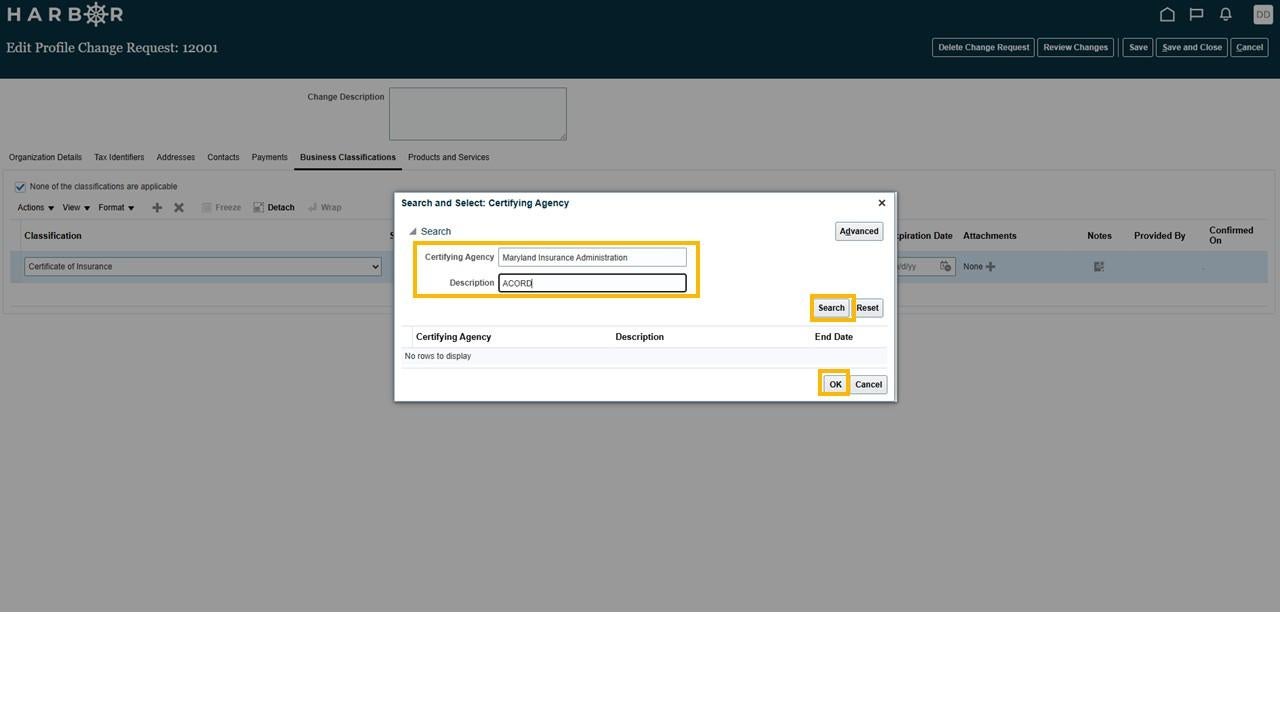Focus the Certifying Agency search field
Viewport: 1280px width, 720px height.
click(592, 258)
